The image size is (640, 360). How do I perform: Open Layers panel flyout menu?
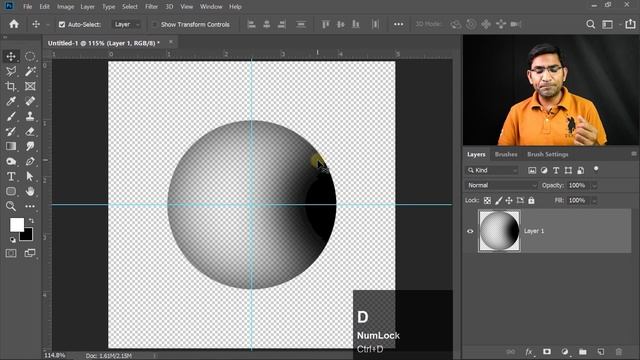click(x=633, y=154)
